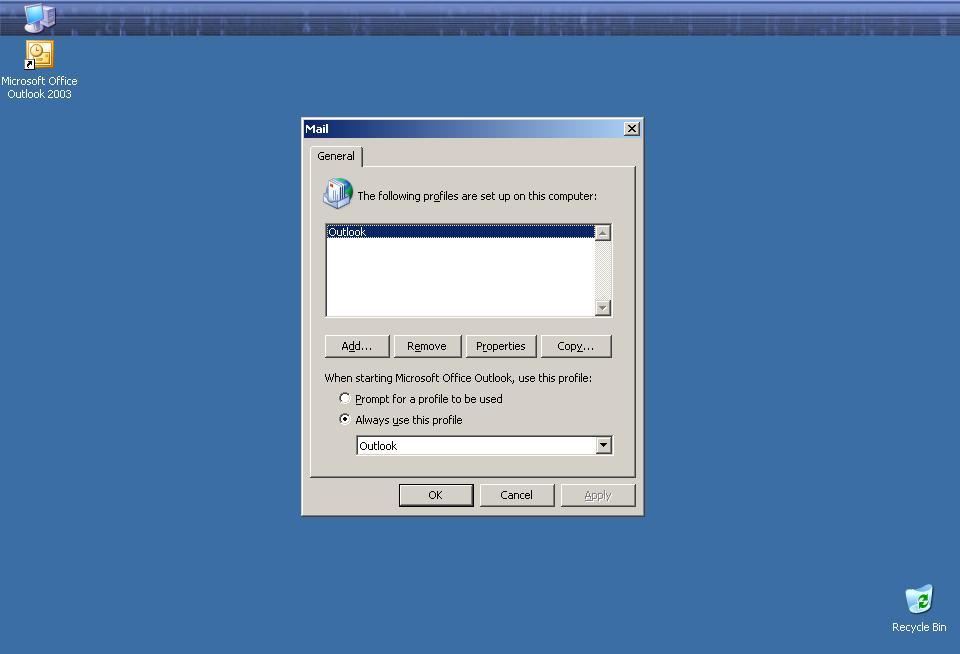
Task: Open profile Properties
Action: 501,346
